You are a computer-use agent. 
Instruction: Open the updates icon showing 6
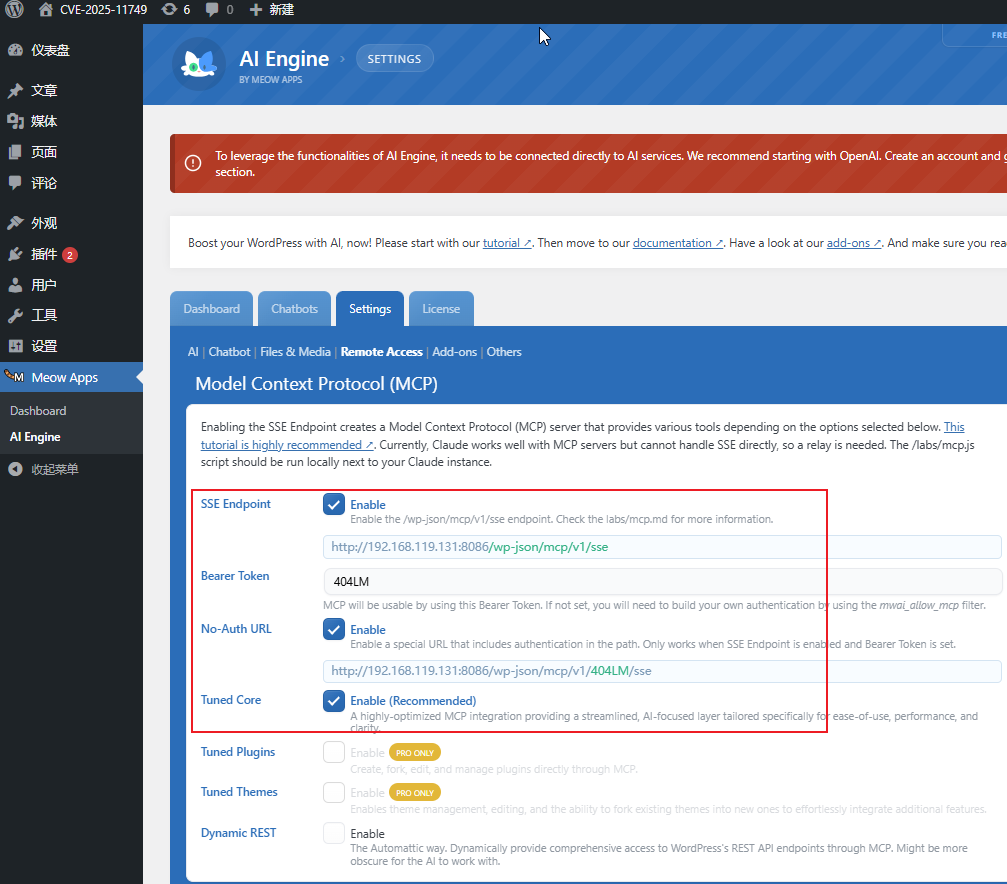(x=176, y=10)
